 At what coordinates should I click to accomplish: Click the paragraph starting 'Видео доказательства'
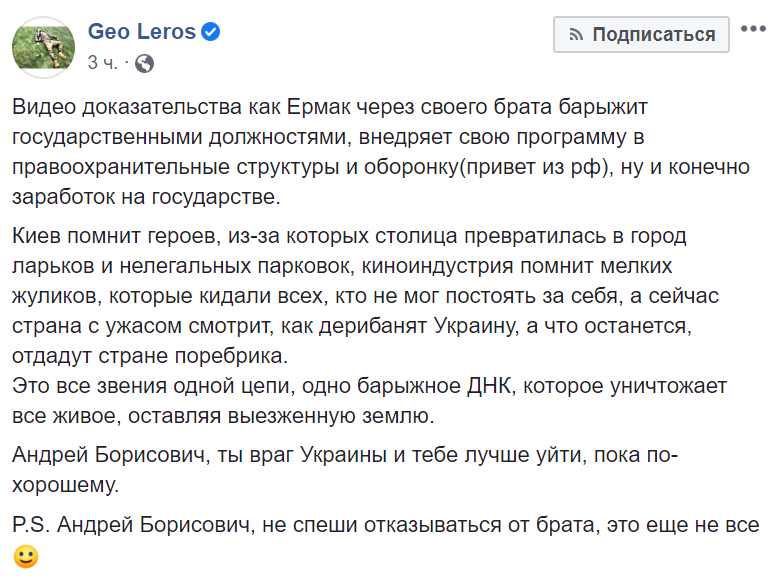click(381, 152)
